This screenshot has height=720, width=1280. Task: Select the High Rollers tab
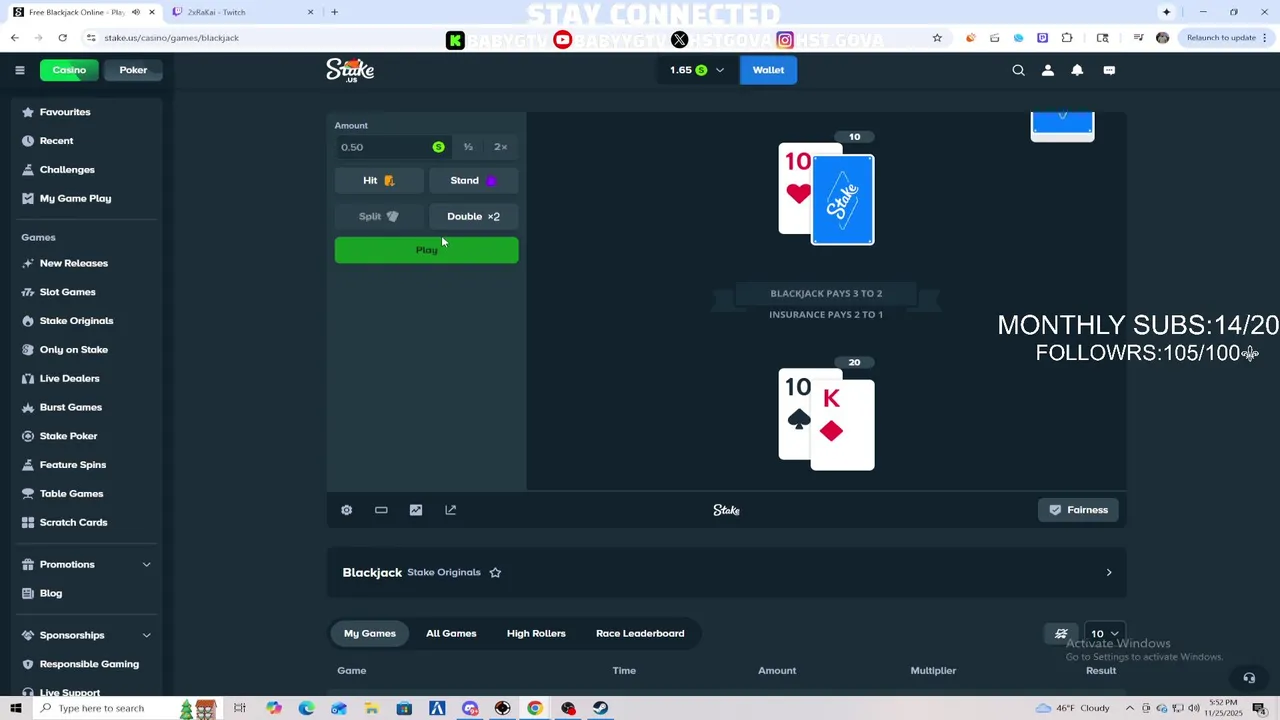pos(536,633)
